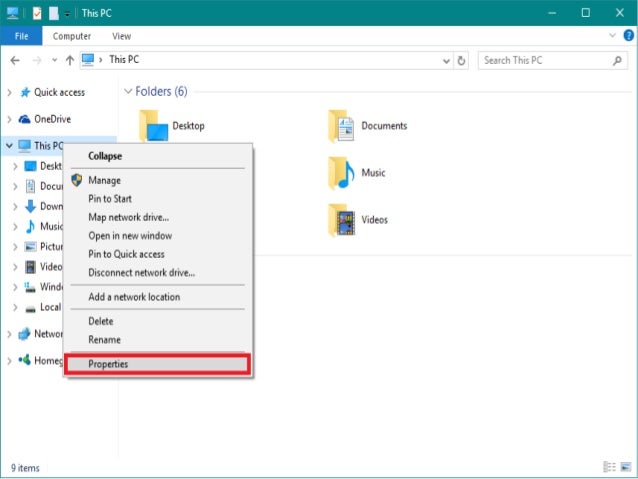Open Properties from the context menu
This screenshot has width=638, height=479.
157,364
